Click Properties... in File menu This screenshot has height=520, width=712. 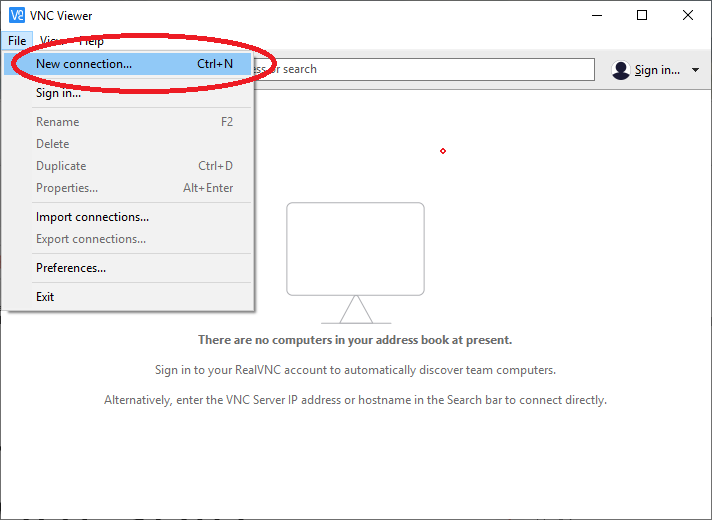(128, 188)
